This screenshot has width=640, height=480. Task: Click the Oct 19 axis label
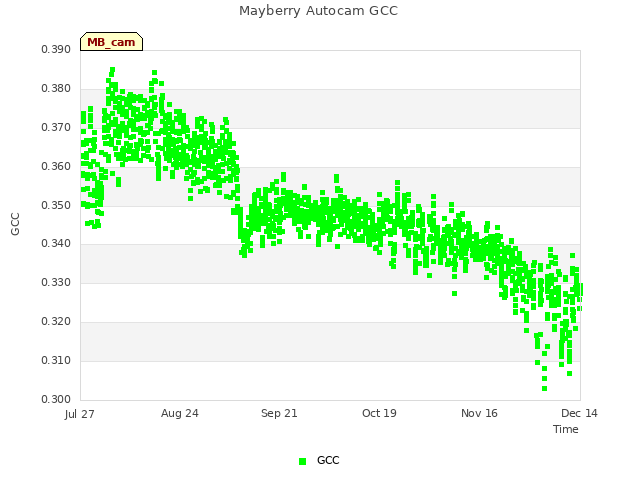[x=379, y=413]
